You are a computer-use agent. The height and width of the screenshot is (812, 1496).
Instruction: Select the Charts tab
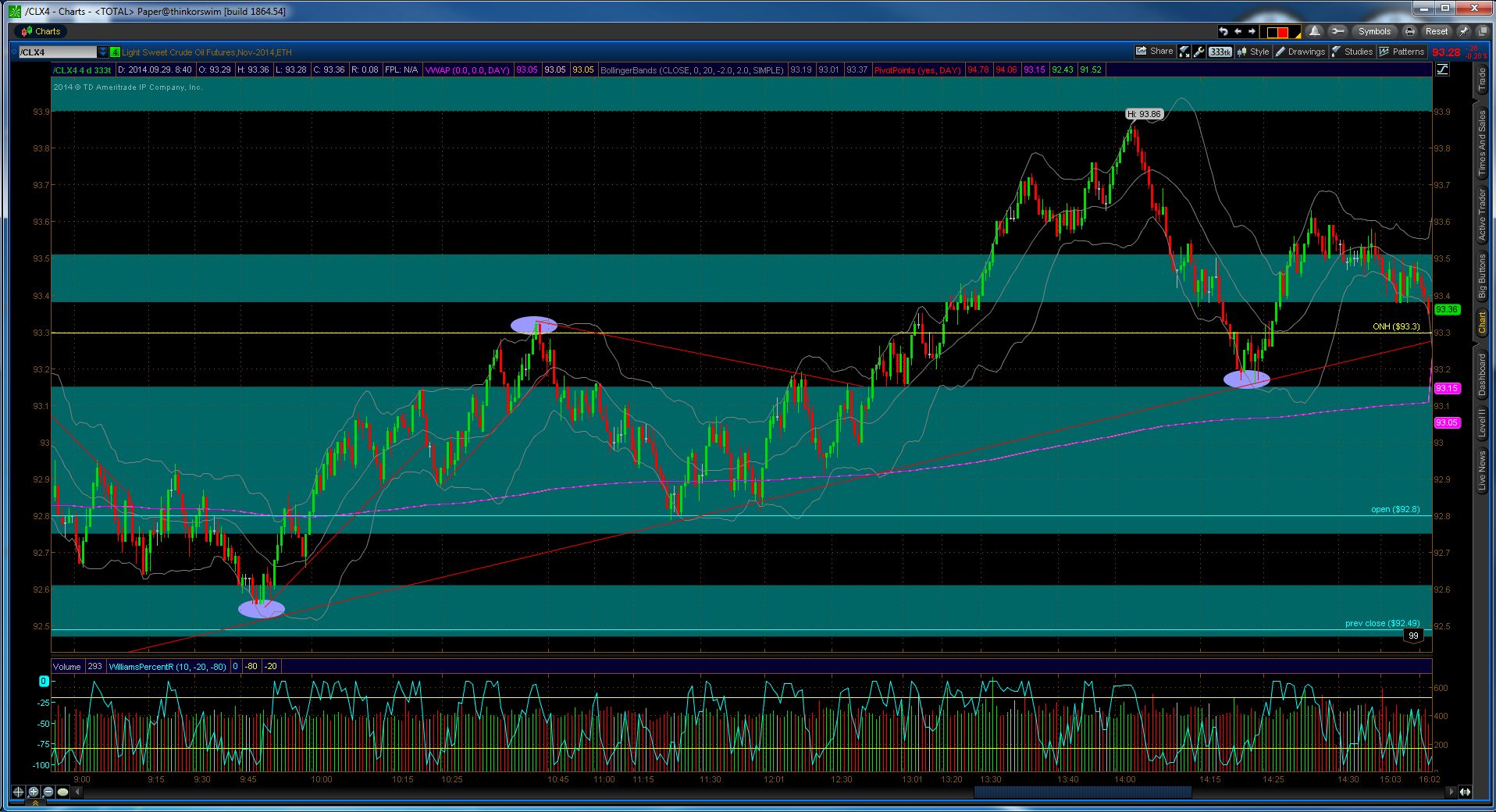click(x=41, y=31)
